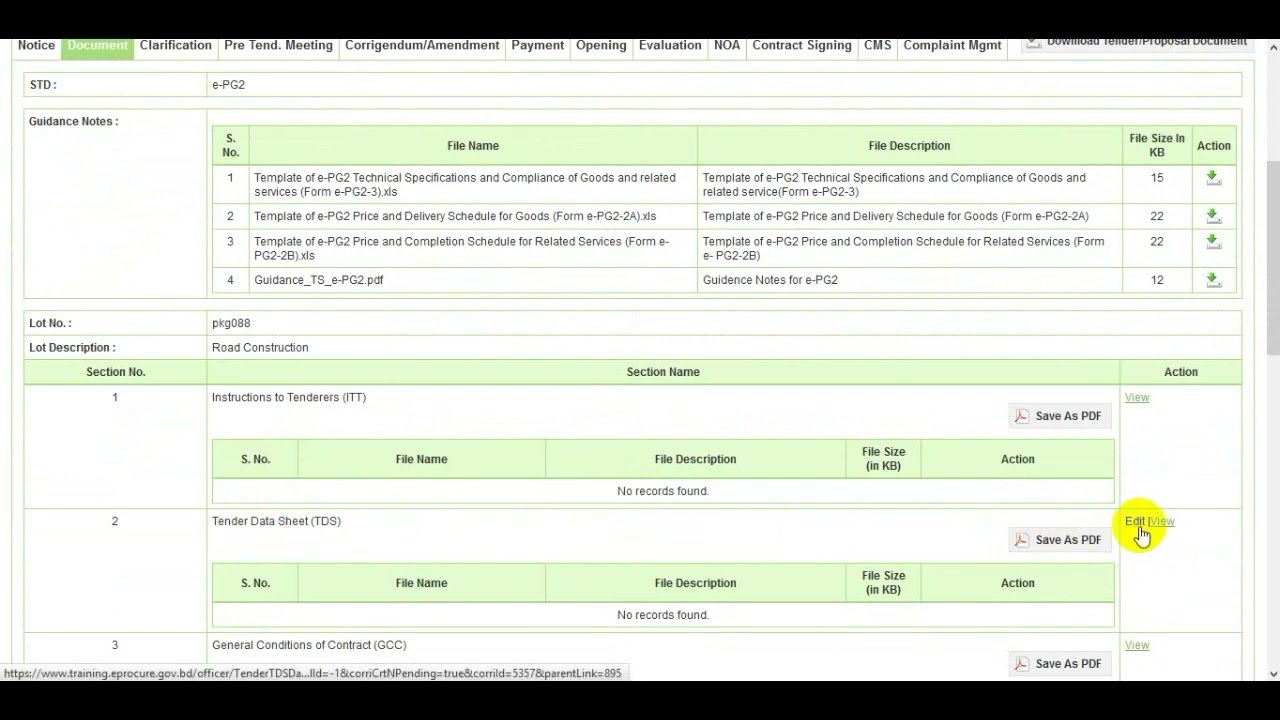Save Instructions to Tenderers section as PDF
The height and width of the screenshot is (720, 1280).
(x=1059, y=416)
